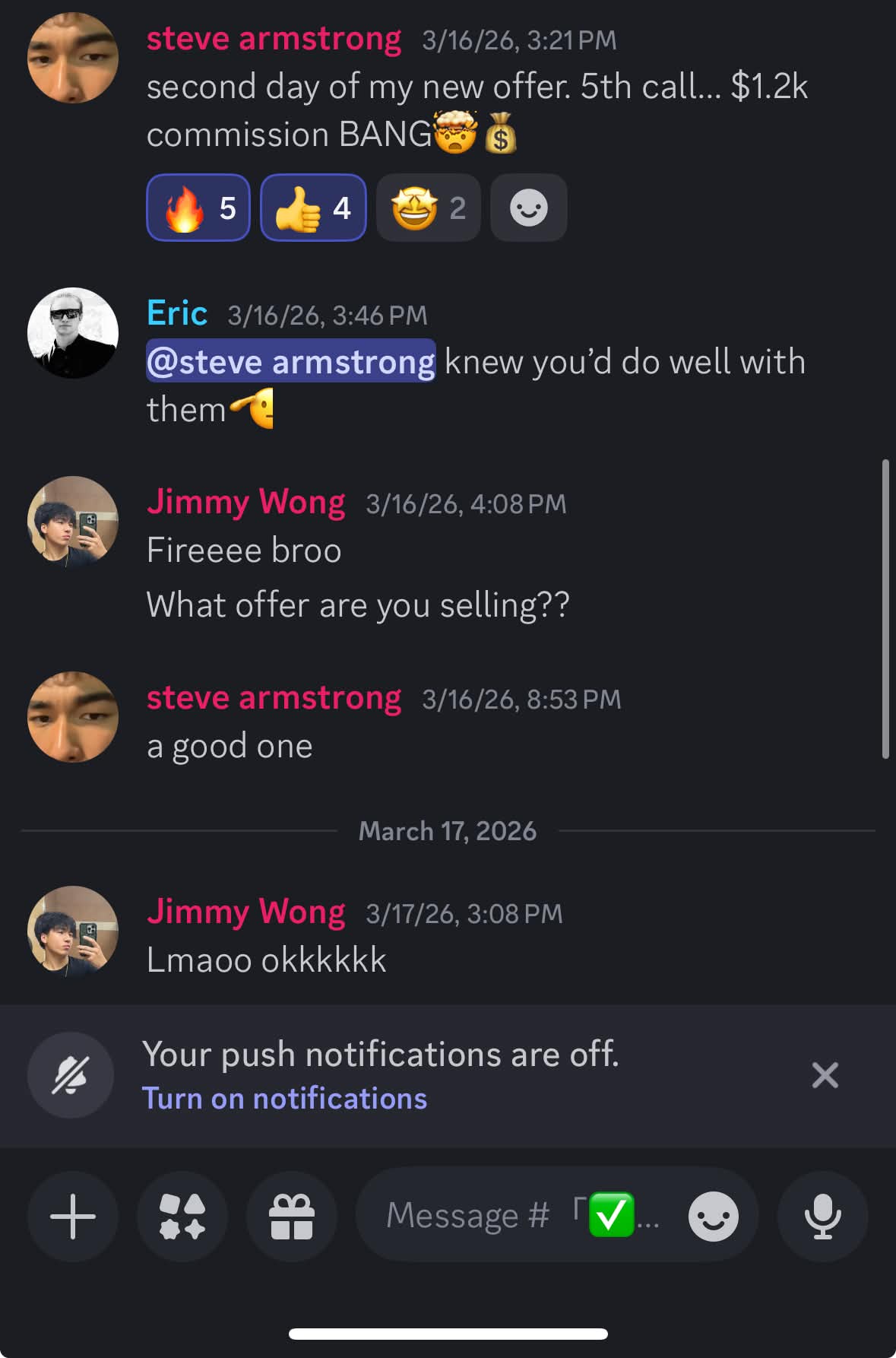Image resolution: width=896 pixels, height=1358 pixels.
Task: Click the muted bell notification icon
Action: click(71, 1075)
